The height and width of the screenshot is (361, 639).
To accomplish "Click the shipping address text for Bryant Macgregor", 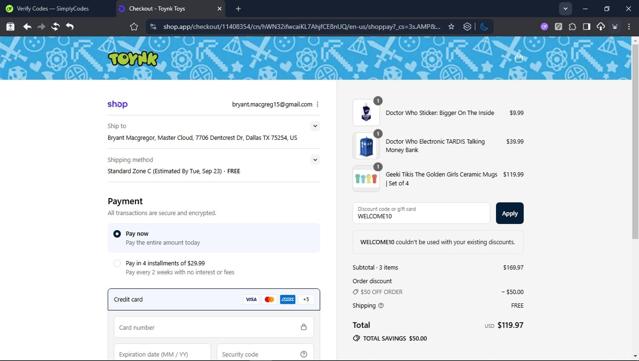I will [x=202, y=138].
